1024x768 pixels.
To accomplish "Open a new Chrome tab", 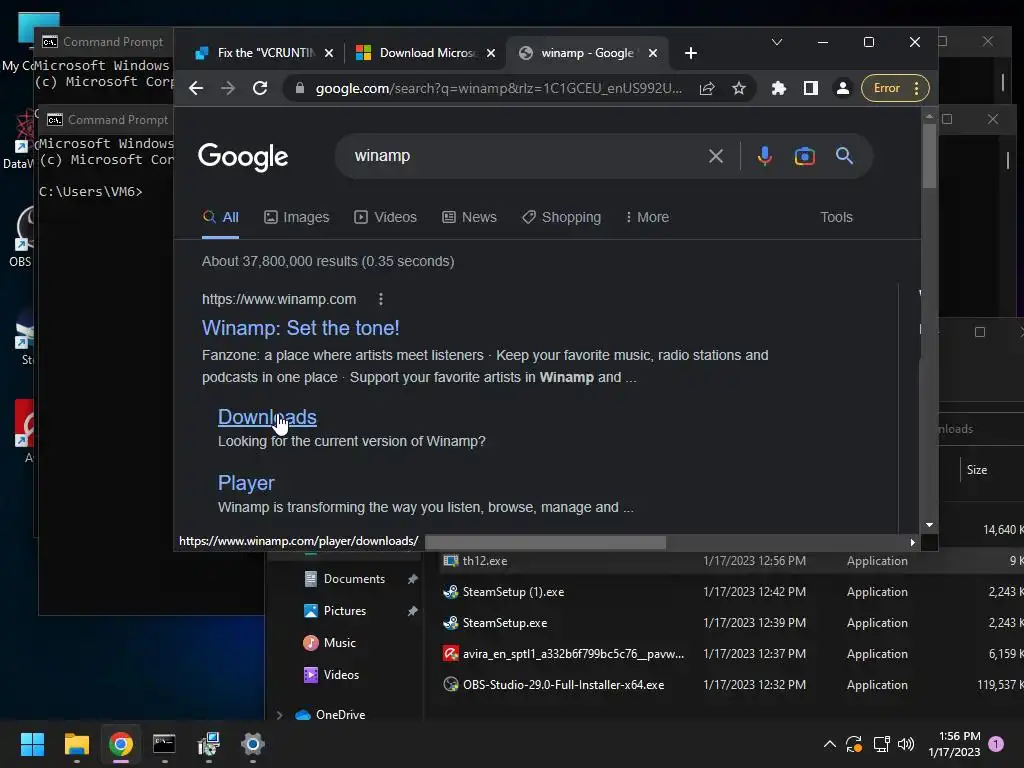I will 691,53.
